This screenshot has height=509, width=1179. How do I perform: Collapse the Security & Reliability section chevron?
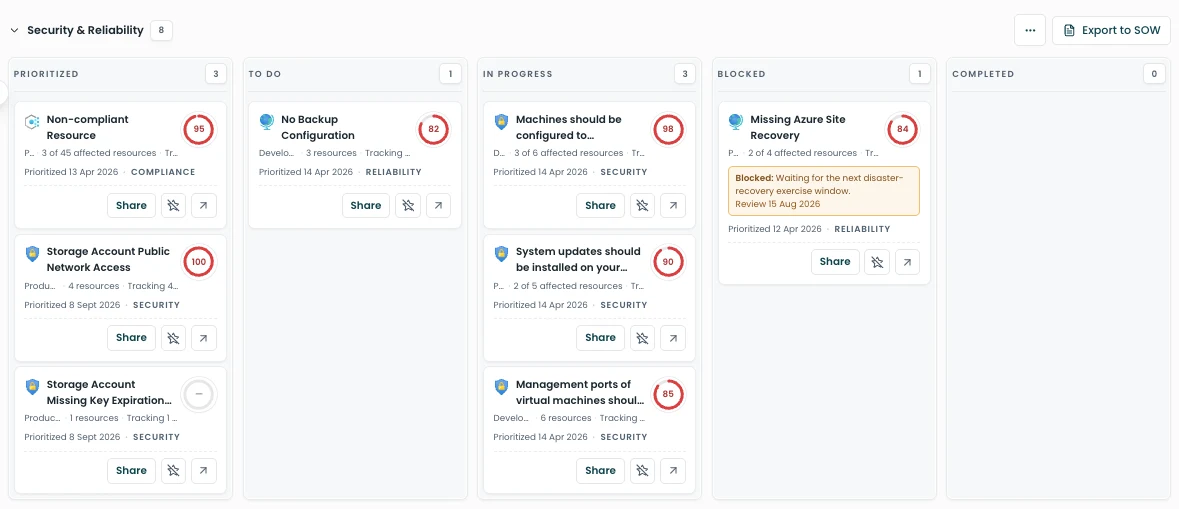14,31
